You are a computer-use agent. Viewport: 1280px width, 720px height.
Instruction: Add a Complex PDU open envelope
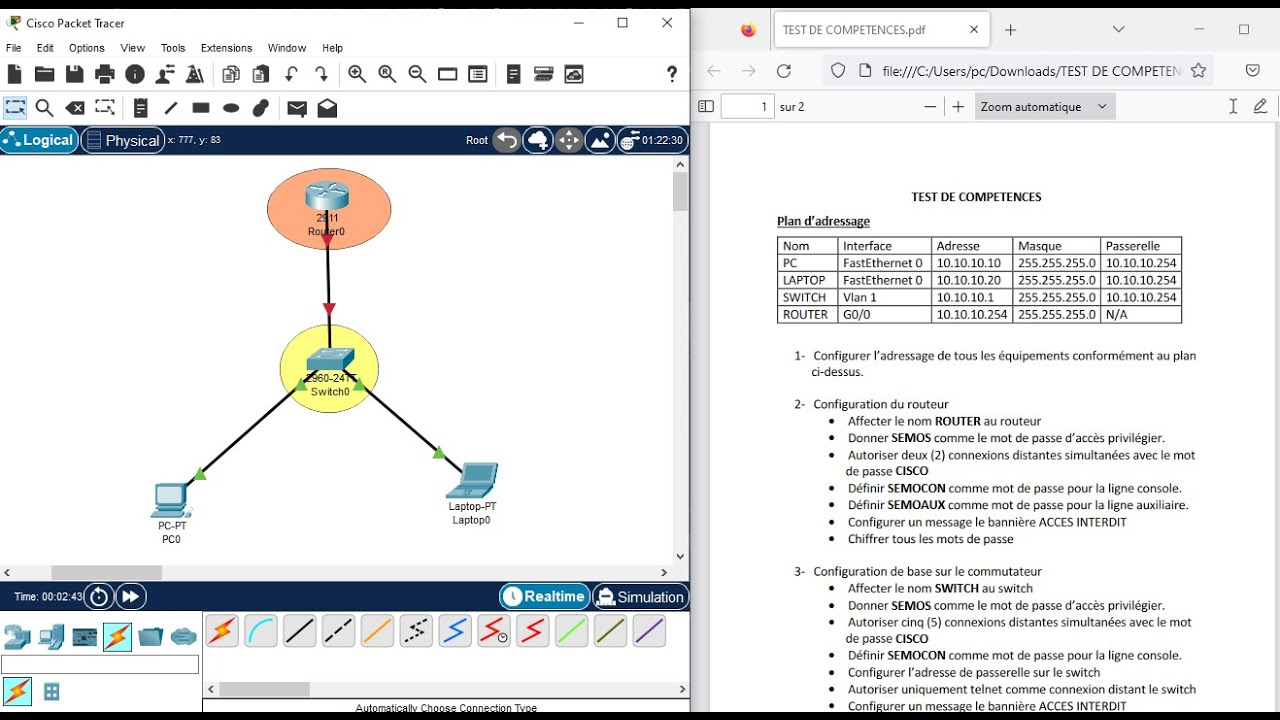pyautogui.click(x=327, y=108)
